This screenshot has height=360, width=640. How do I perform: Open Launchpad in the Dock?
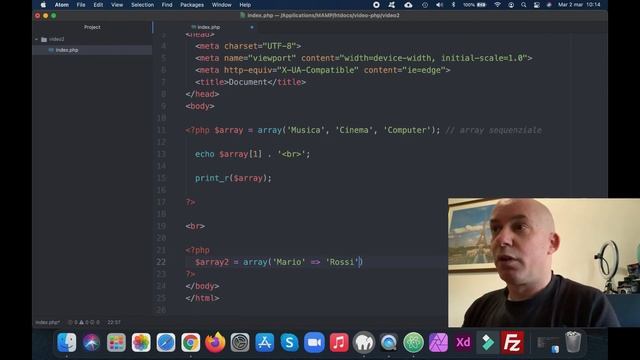coord(116,342)
